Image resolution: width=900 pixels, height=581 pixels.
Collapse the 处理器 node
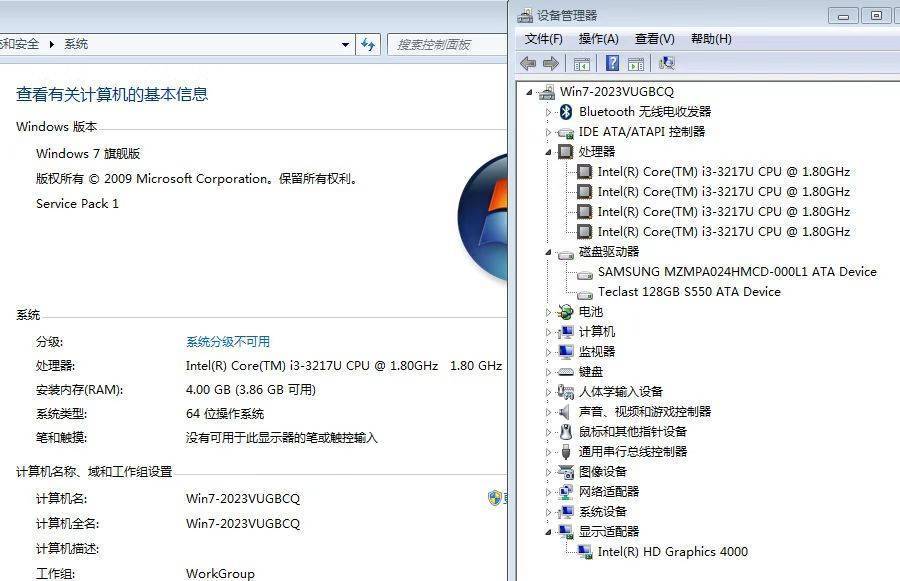pos(548,152)
